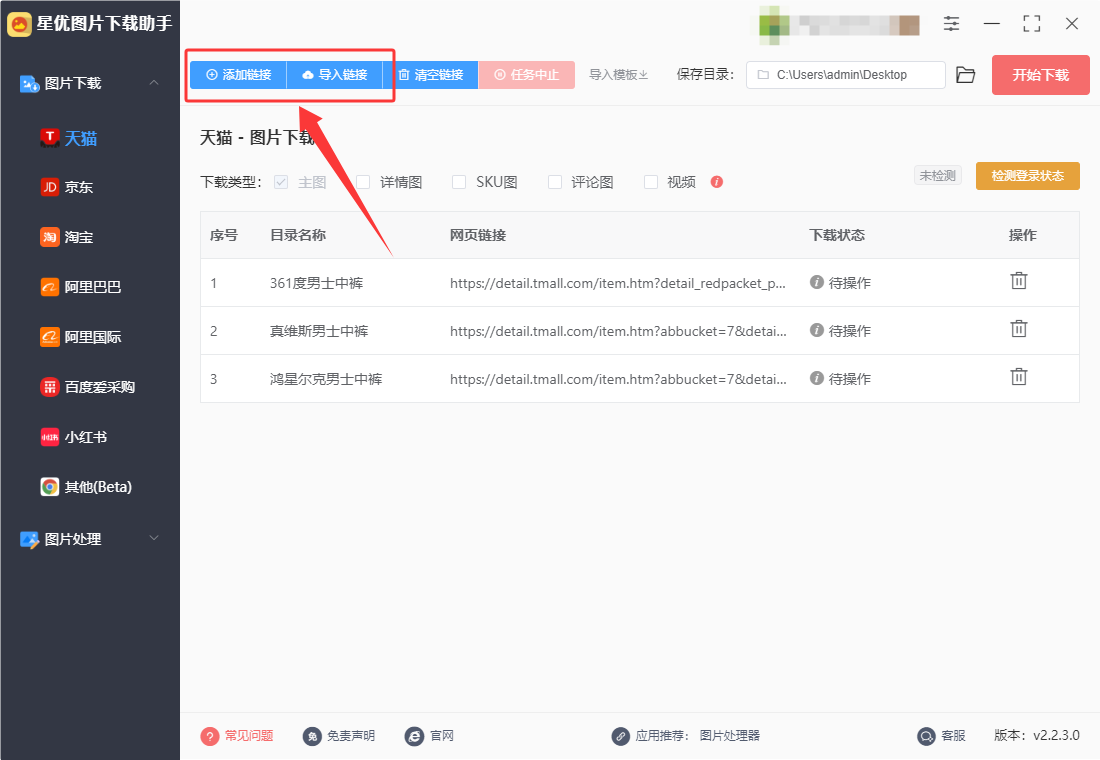
Task: Delete row 真维斯男士中裤 with trash icon
Action: coord(1019,328)
